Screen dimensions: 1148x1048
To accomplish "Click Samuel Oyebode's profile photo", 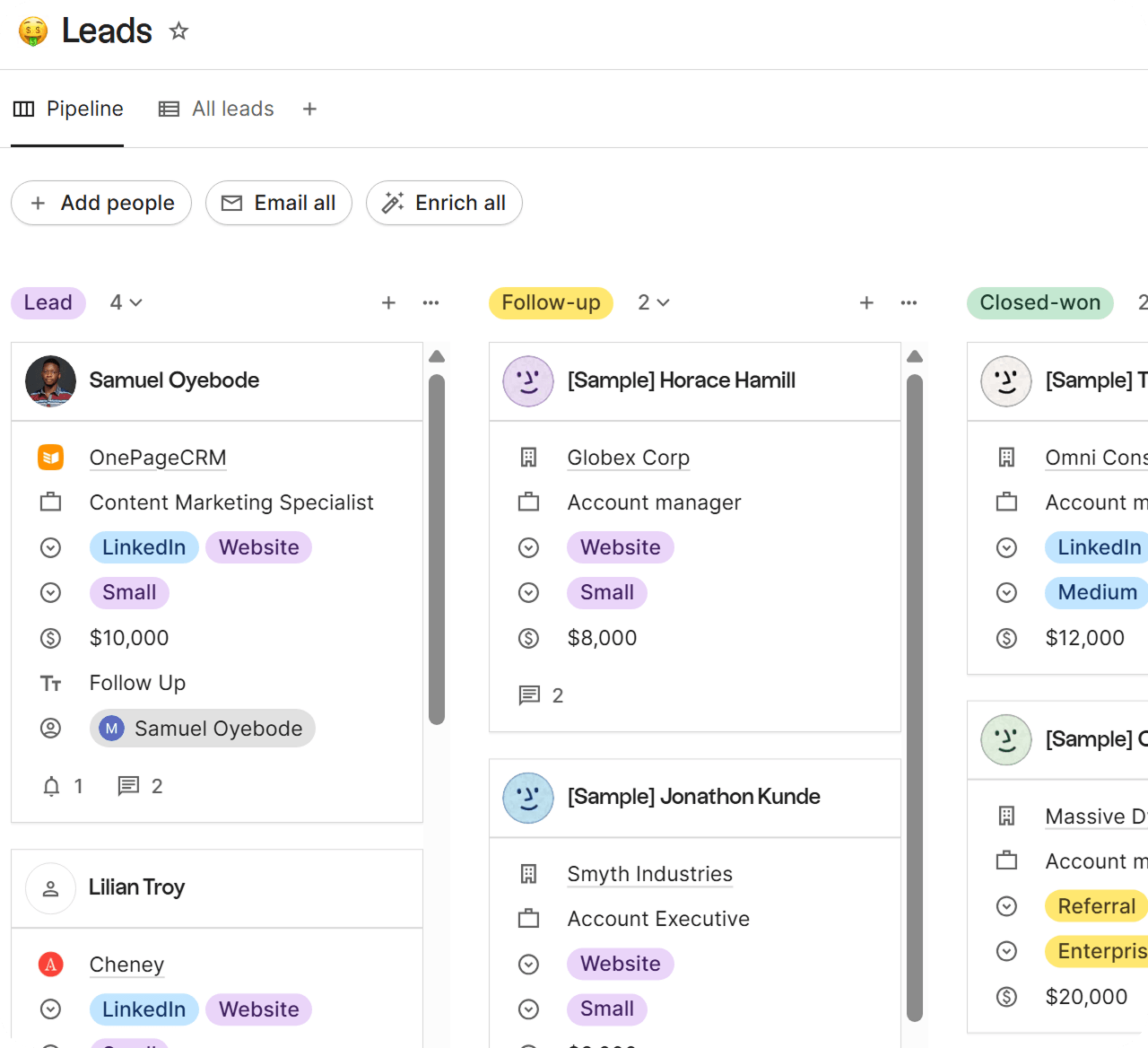I will tap(50, 381).
